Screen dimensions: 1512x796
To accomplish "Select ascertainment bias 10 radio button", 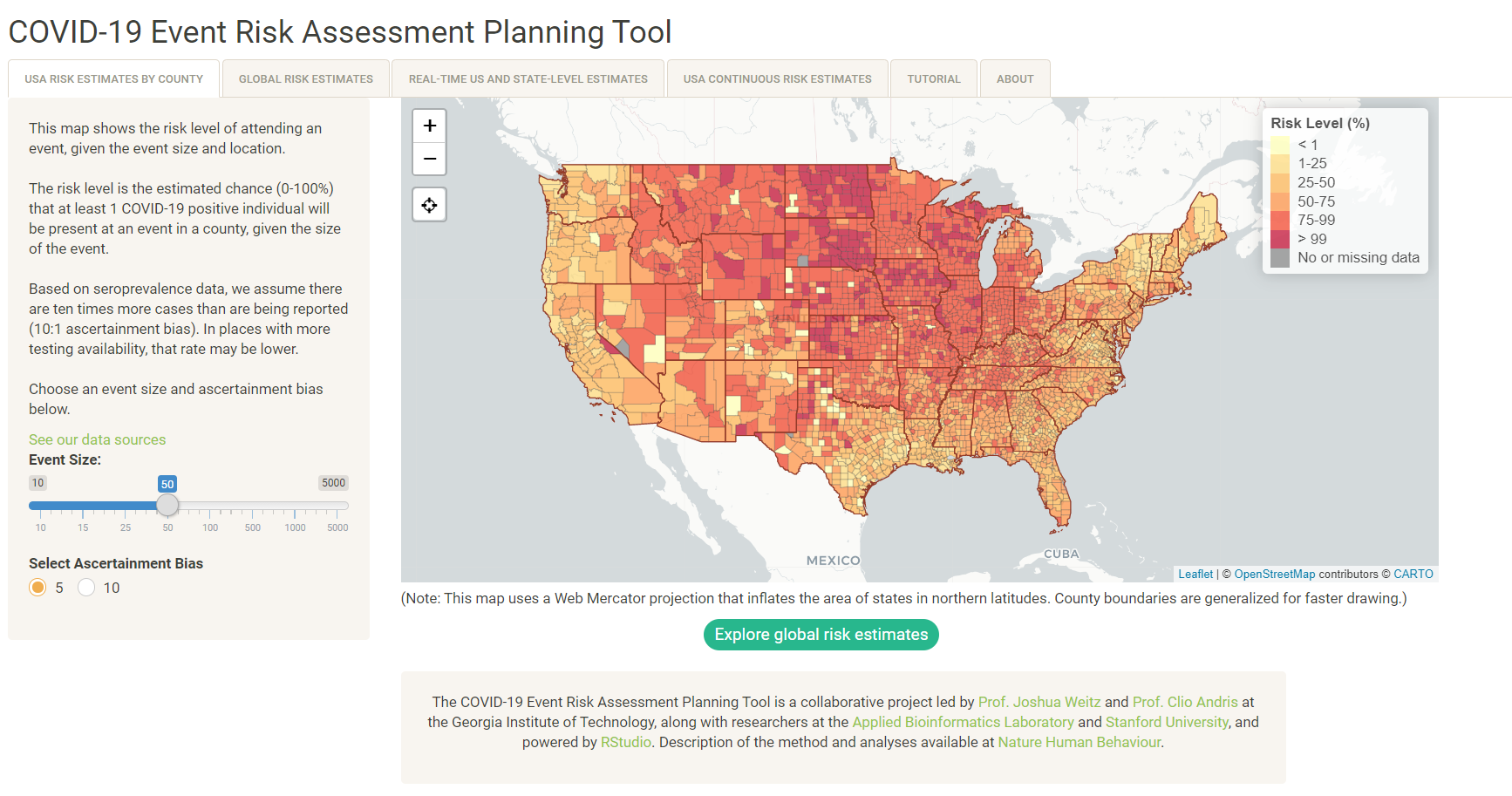I will [86, 588].
